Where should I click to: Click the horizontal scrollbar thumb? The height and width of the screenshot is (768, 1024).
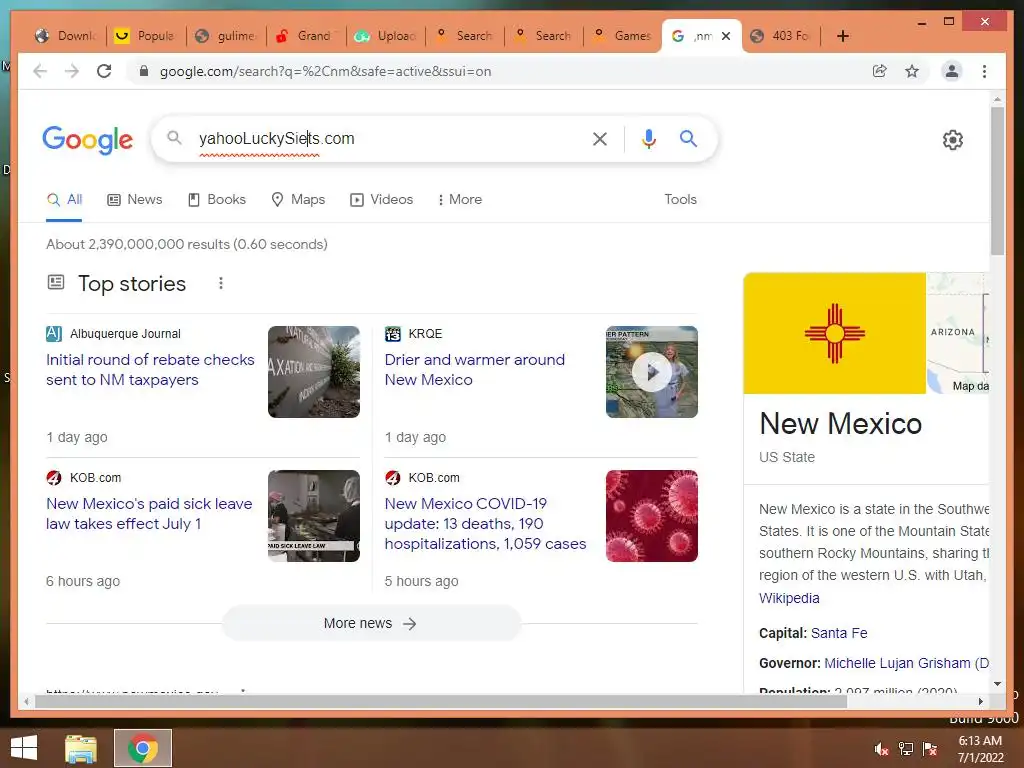[x=441, y=701]
